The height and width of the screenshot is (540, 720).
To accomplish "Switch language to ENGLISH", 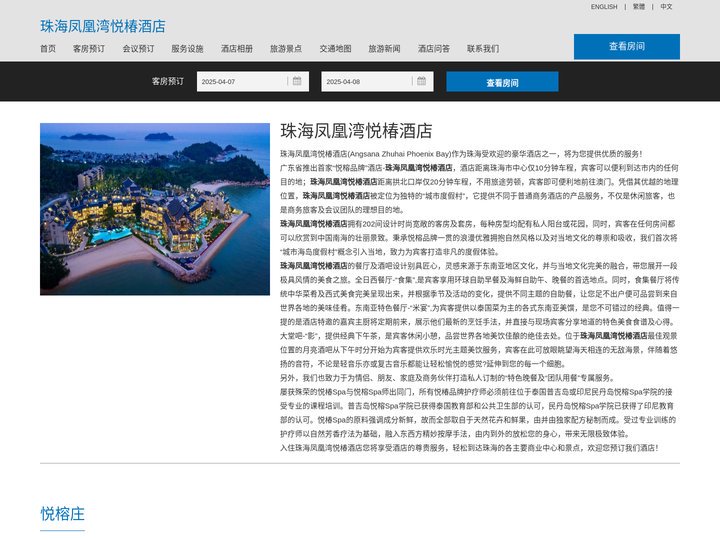I will 604,7.
